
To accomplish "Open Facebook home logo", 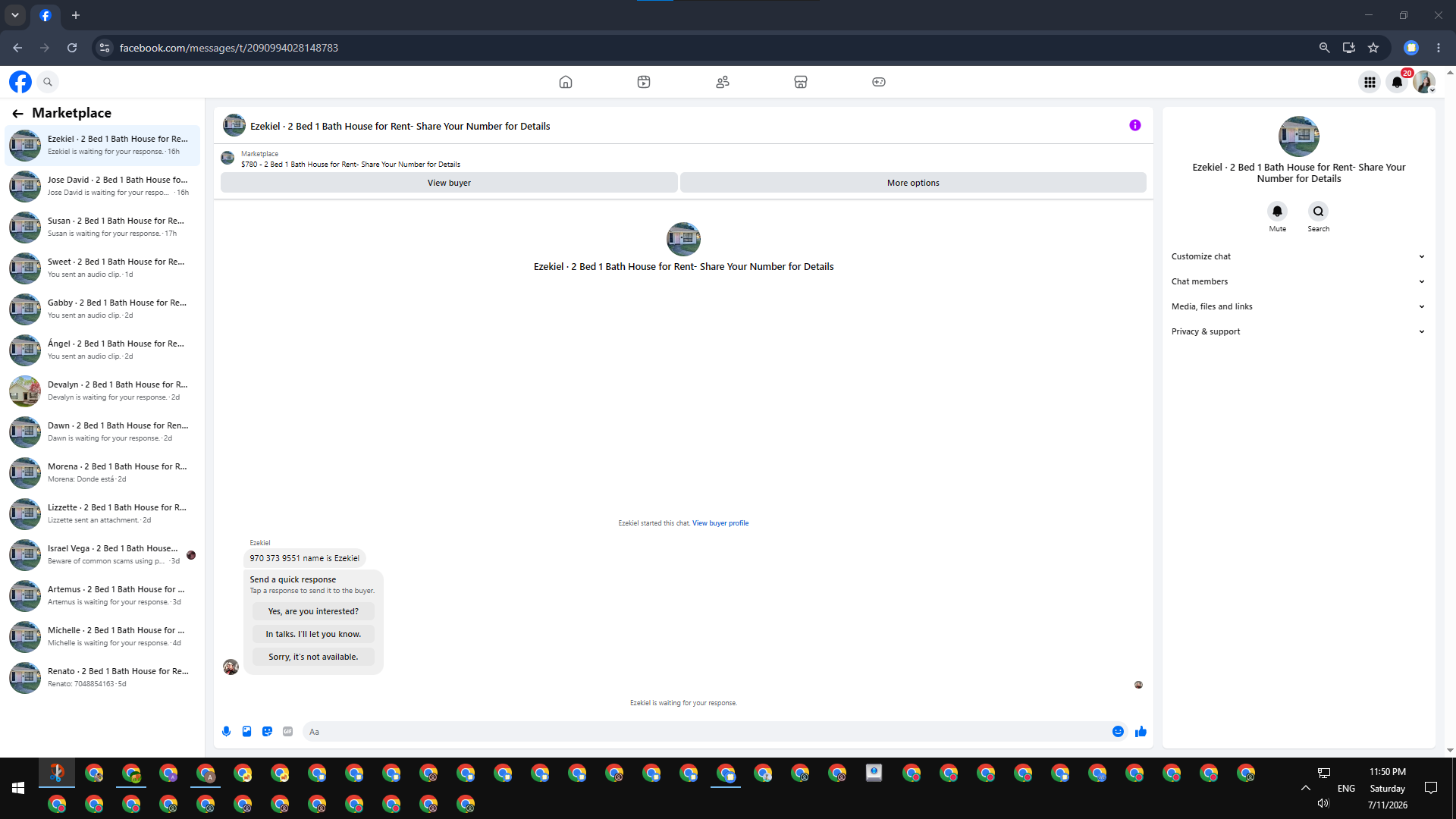I will click(x=20, y=82).
